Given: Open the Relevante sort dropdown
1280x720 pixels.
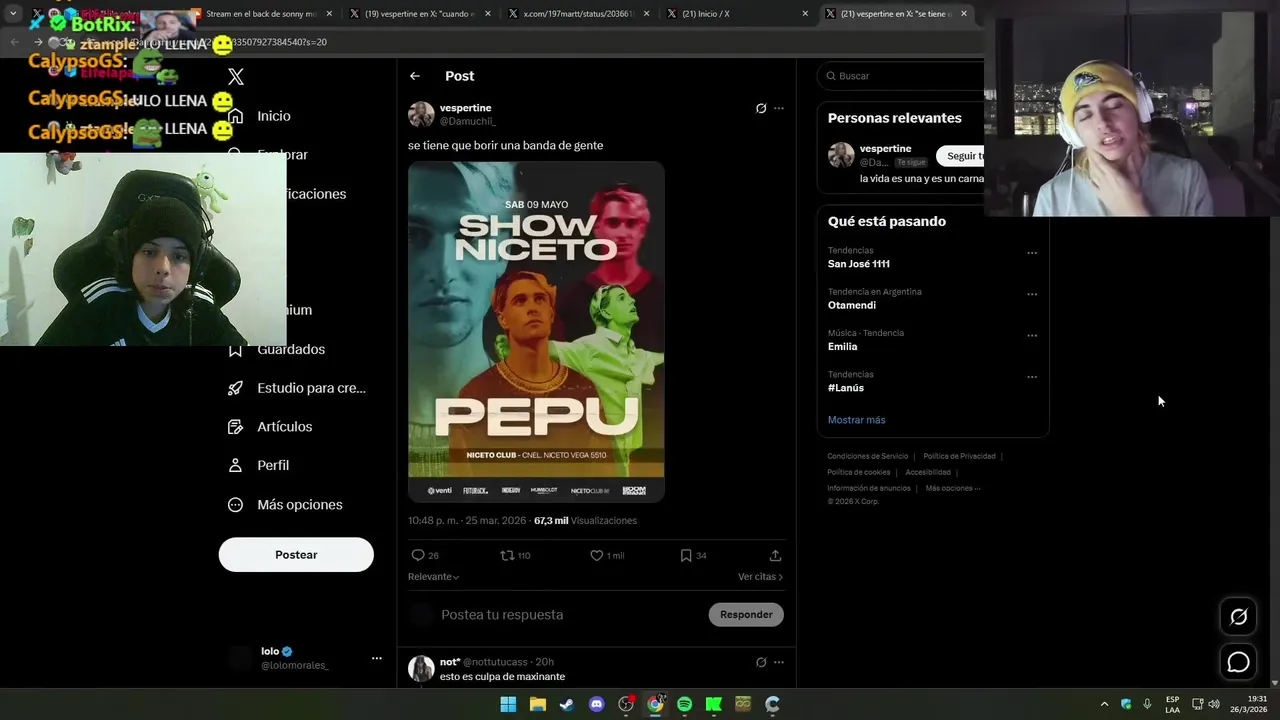Looking at the screenshot, I should 434,577.
